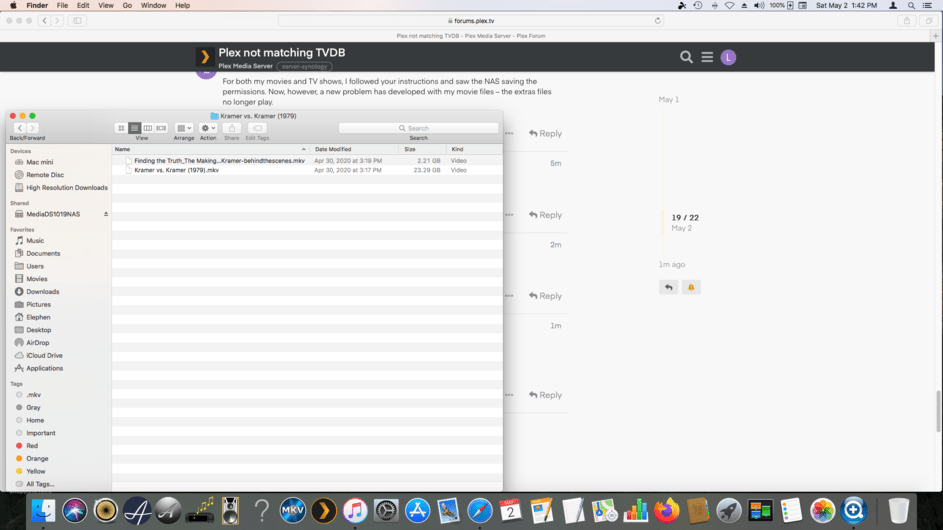Sort by the Size column header
Viewport: 943px width, 530px height.
click(x=423, y=149)
